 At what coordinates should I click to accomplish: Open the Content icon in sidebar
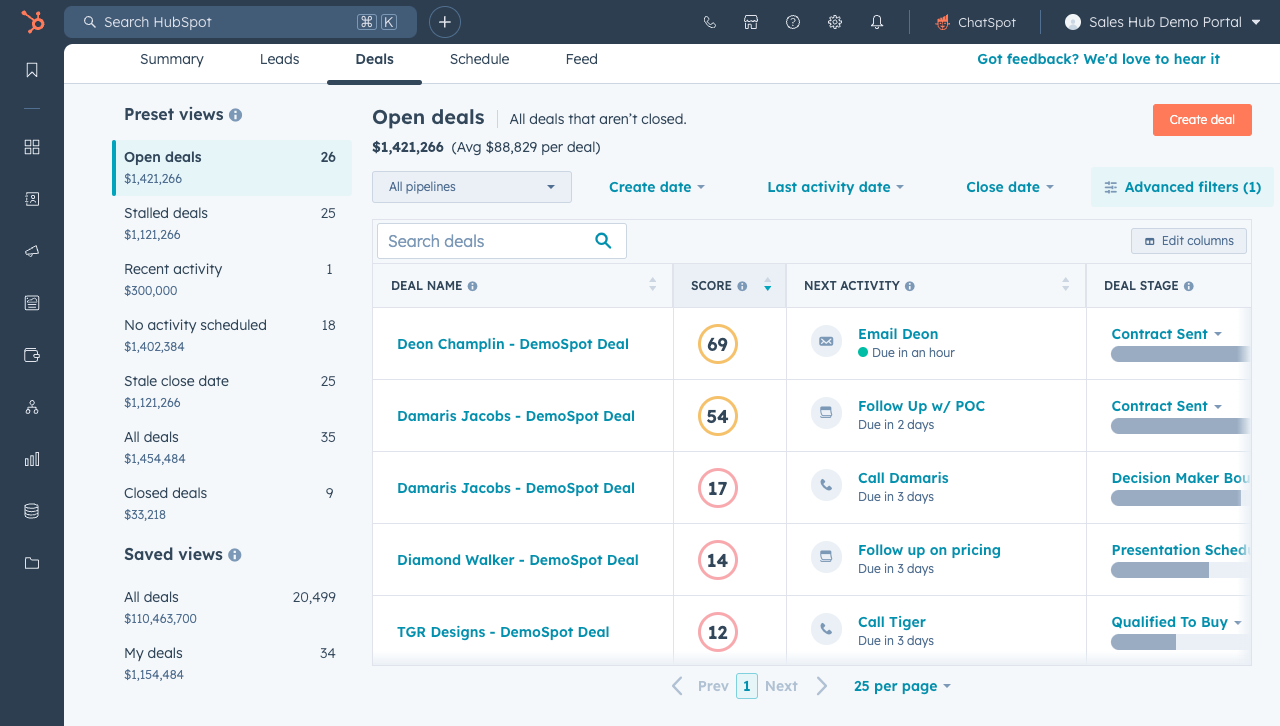[32, 303]
